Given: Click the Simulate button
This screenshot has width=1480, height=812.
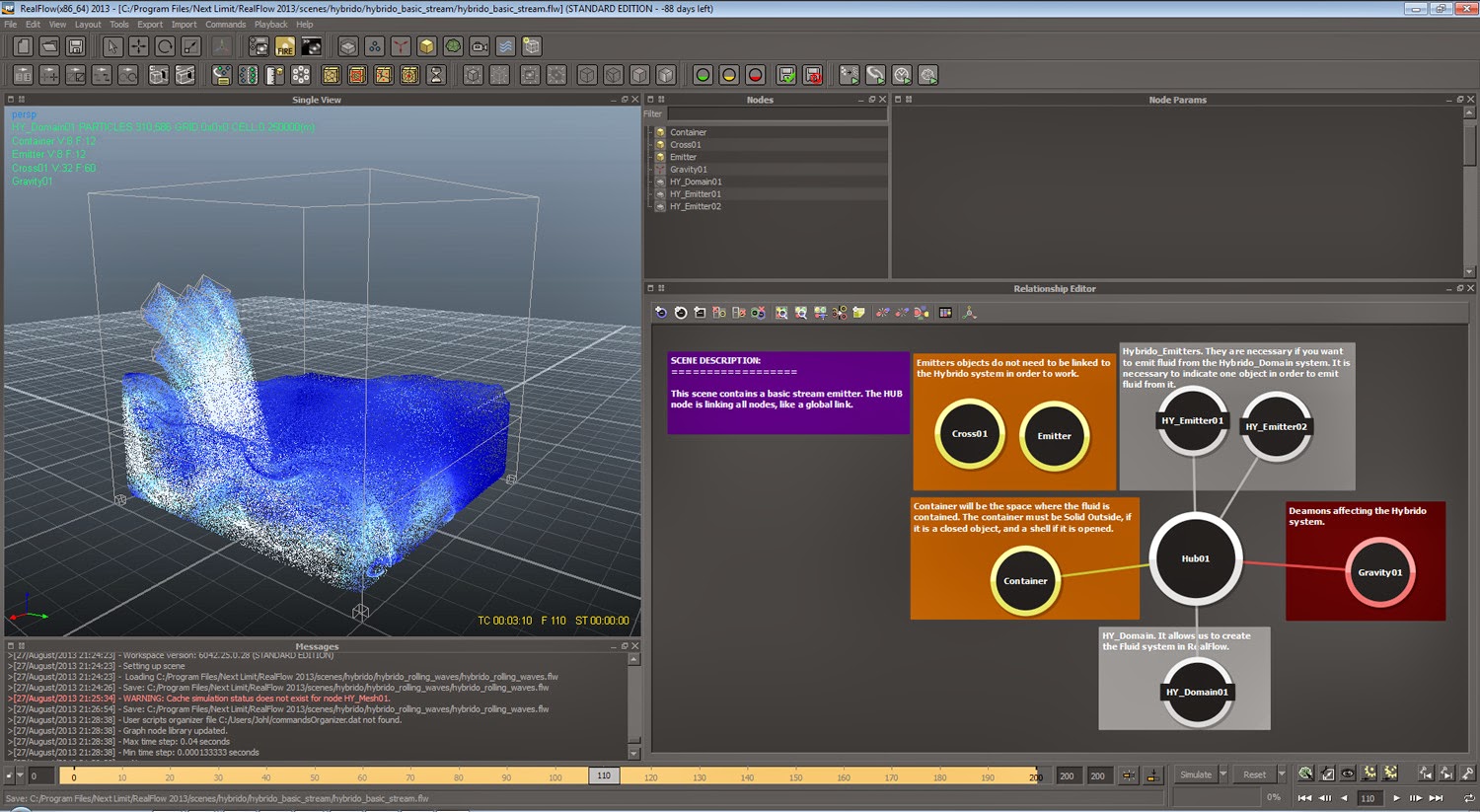Looking at the screenshot, I should click(1196, 775).
